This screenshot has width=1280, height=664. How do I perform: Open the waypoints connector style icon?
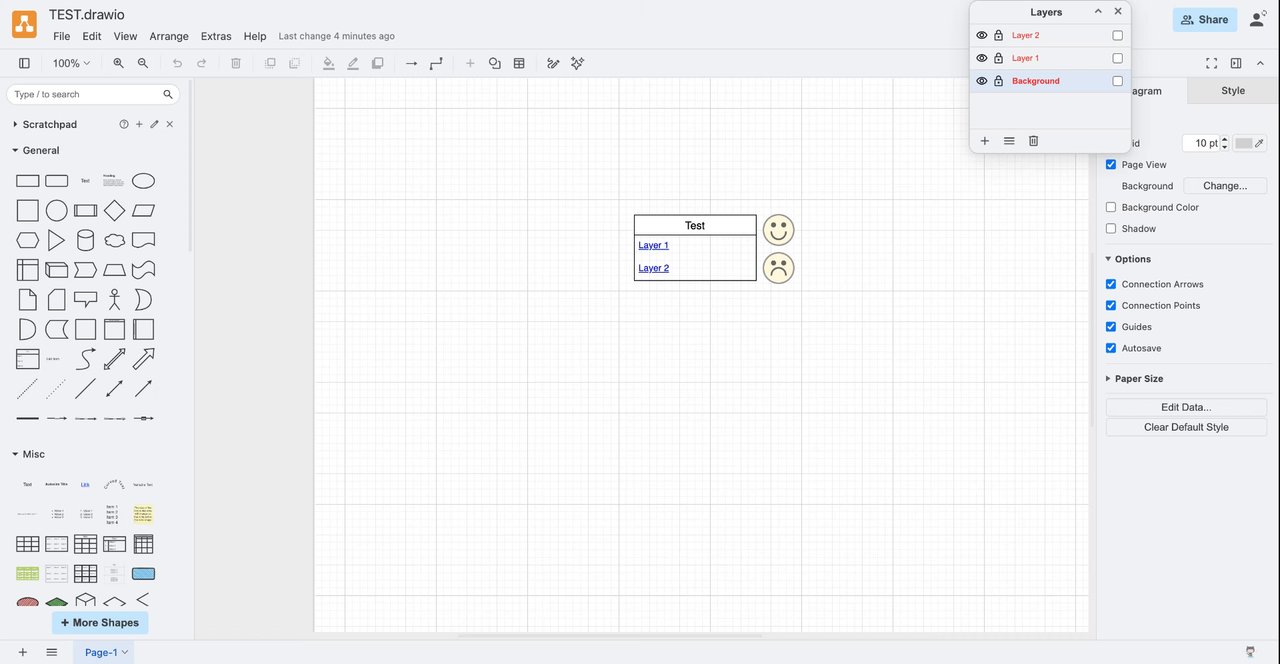pos(436,63)
